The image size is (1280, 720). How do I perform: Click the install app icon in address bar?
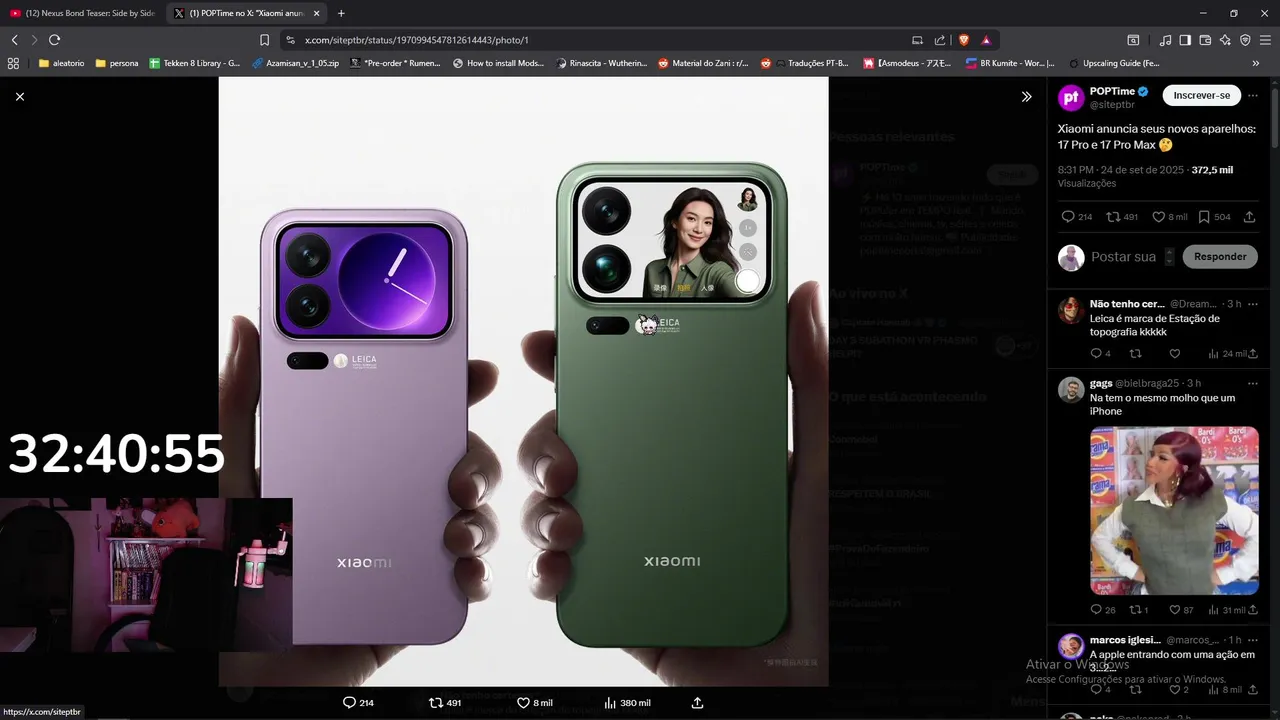917,40
